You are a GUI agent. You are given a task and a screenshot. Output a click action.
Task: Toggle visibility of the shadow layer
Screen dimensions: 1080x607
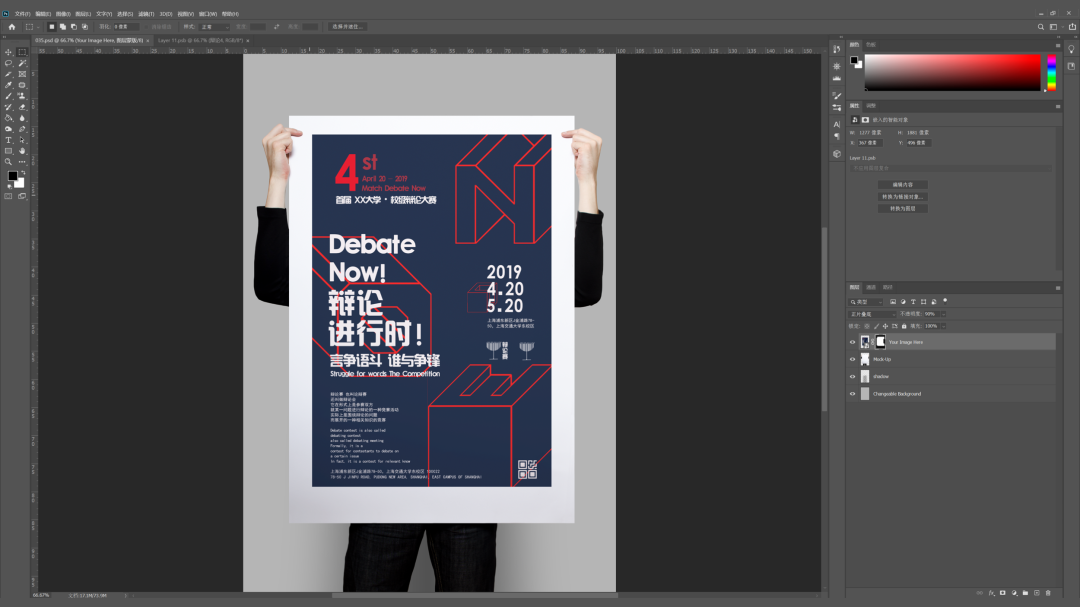coord(853,376)
